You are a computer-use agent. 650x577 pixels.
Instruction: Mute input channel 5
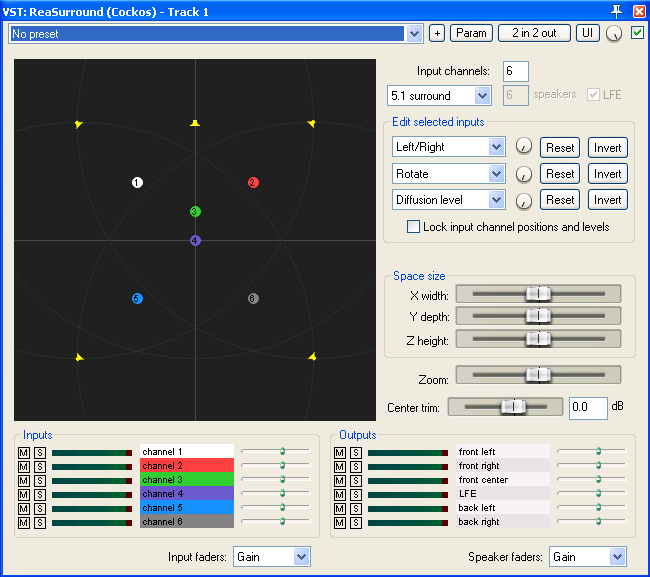pyautogui.click(x=24, y=509)
